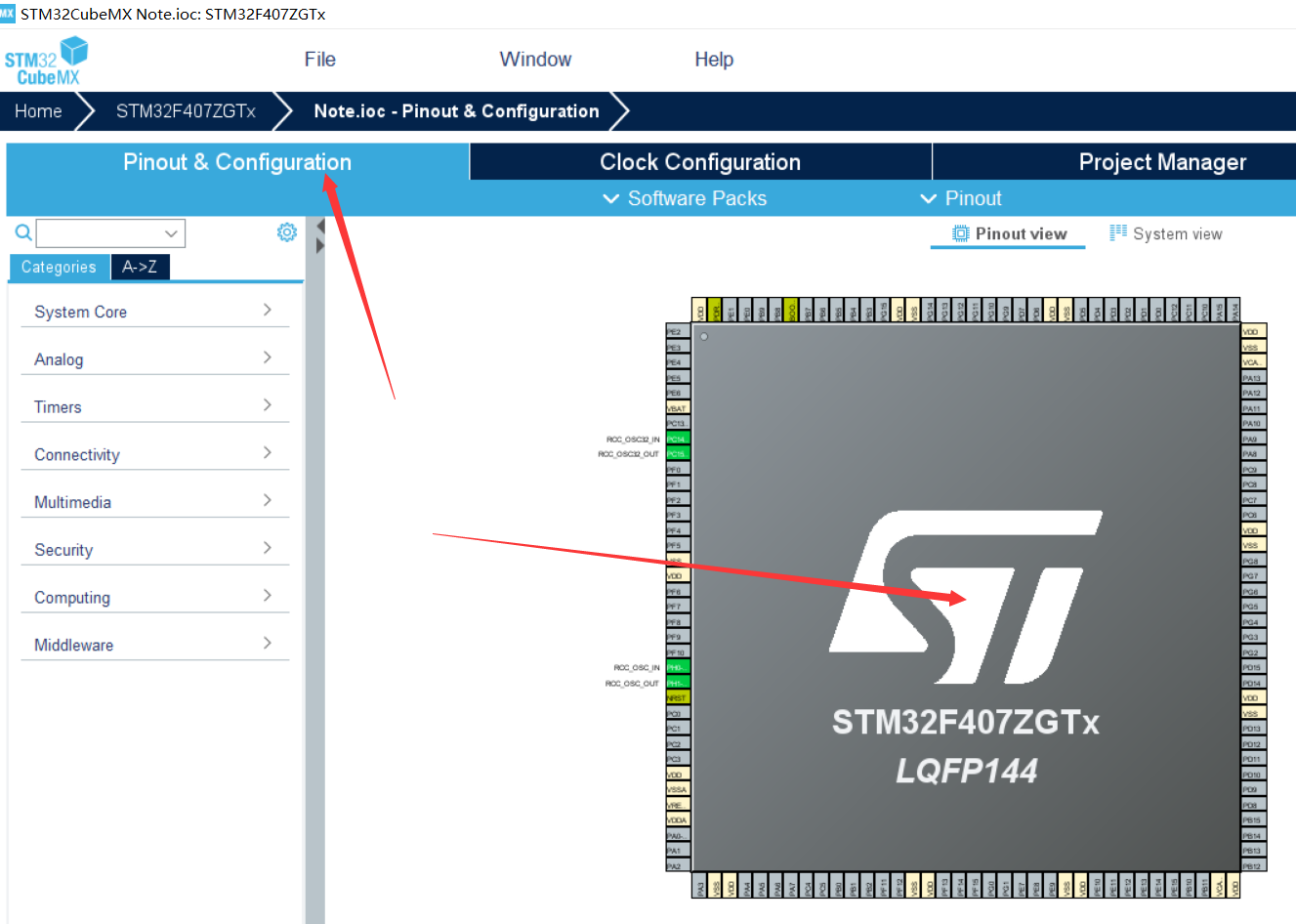
Task: Open the File menu
Action: (319, 60)
